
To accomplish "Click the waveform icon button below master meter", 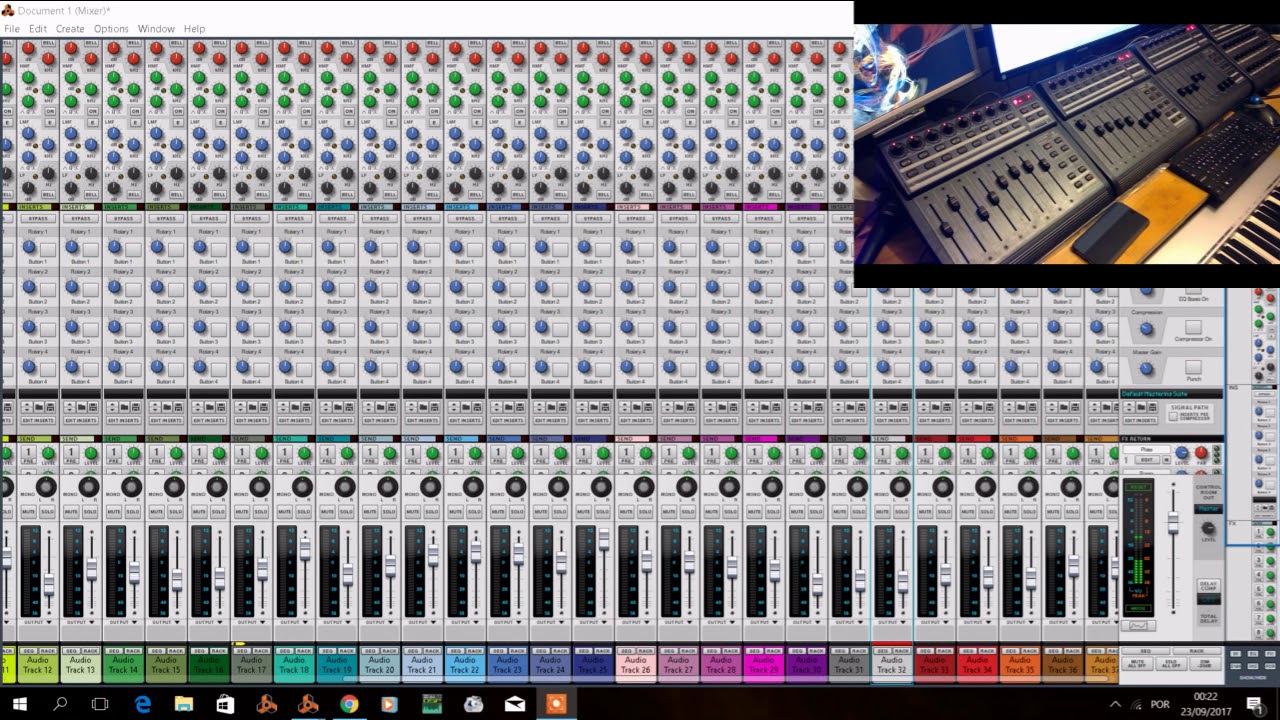I will point(1138,625).
